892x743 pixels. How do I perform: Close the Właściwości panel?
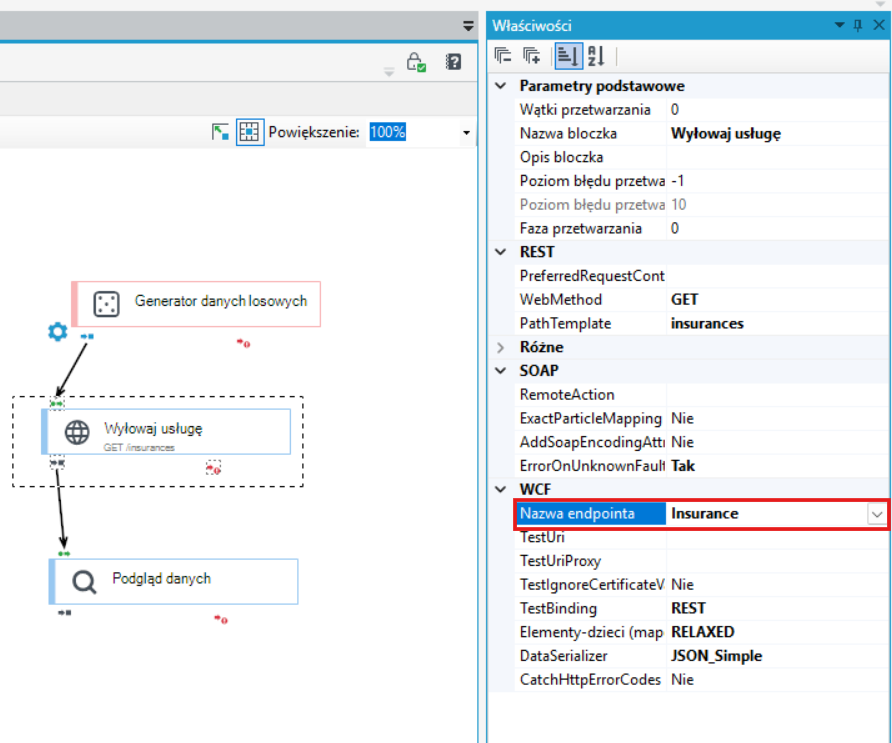[878, 25]
